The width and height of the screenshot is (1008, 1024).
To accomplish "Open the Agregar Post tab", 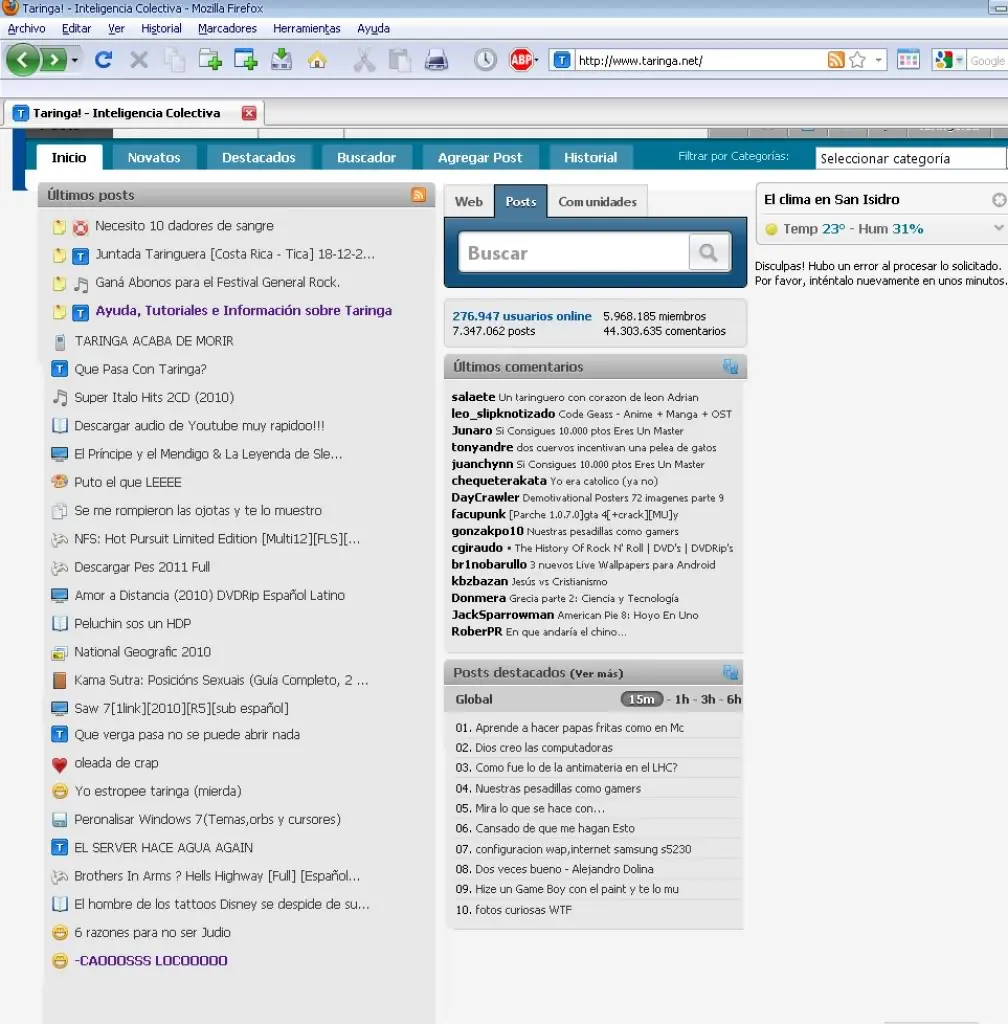I will tap(480, 157).
